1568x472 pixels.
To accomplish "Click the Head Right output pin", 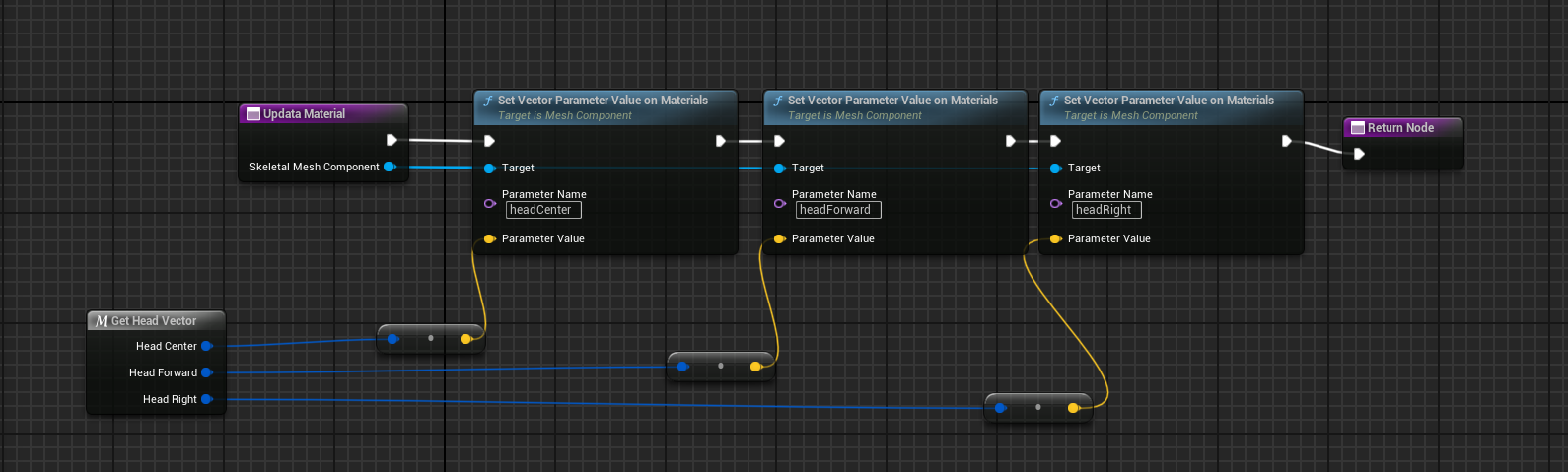I will (x=206, y=399).
